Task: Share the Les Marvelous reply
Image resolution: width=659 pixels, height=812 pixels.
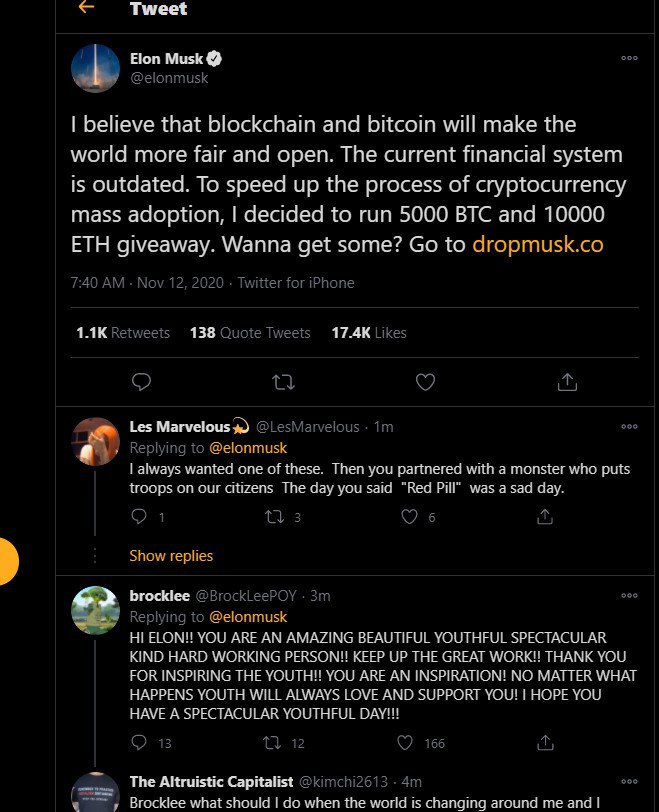Action: pyautogui.click(x=545, y=516)
